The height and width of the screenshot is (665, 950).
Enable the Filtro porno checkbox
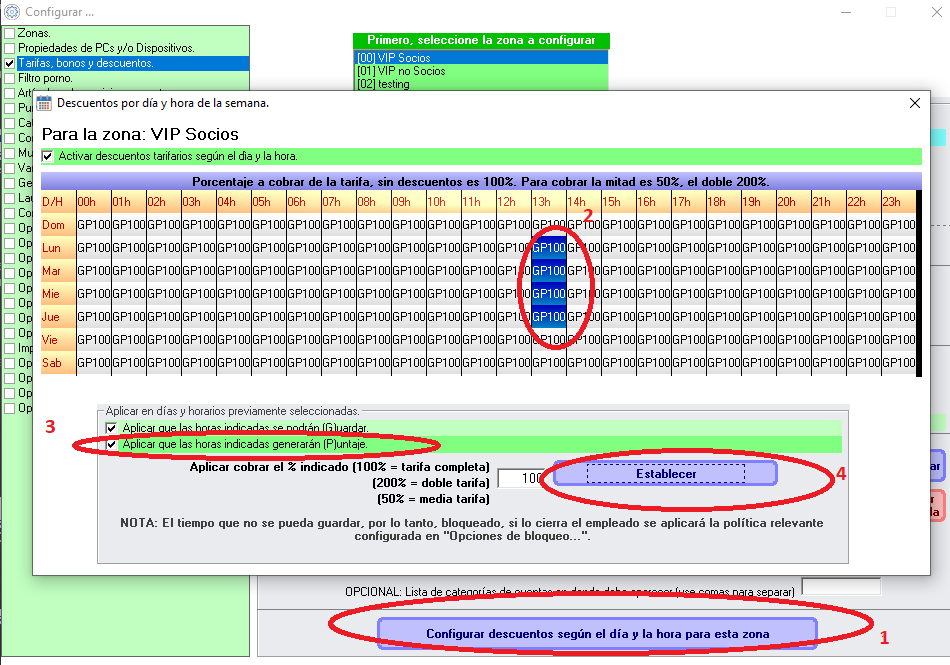(x=10, y=78)
